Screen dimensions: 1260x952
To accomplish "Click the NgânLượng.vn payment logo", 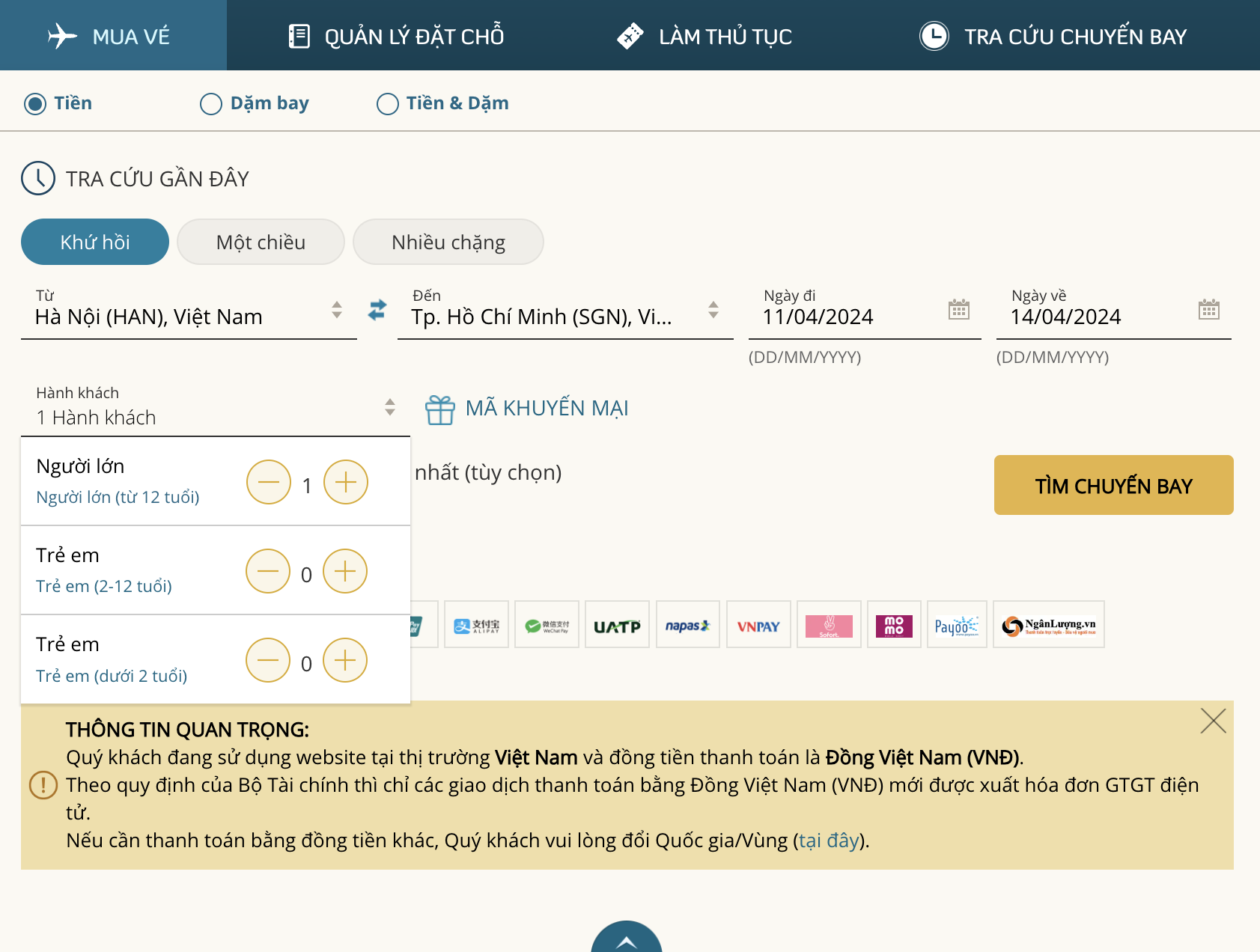I will (1049, 624).
